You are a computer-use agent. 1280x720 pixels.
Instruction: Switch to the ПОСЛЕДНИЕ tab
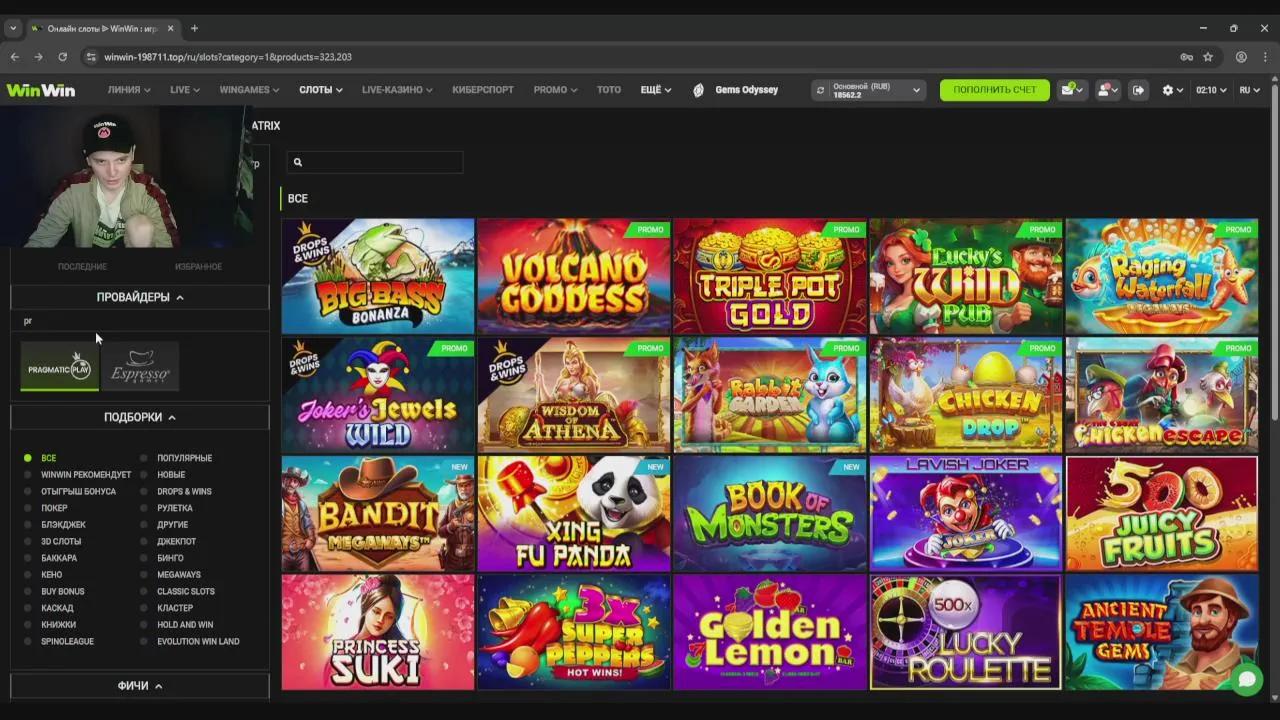point(82,267)
